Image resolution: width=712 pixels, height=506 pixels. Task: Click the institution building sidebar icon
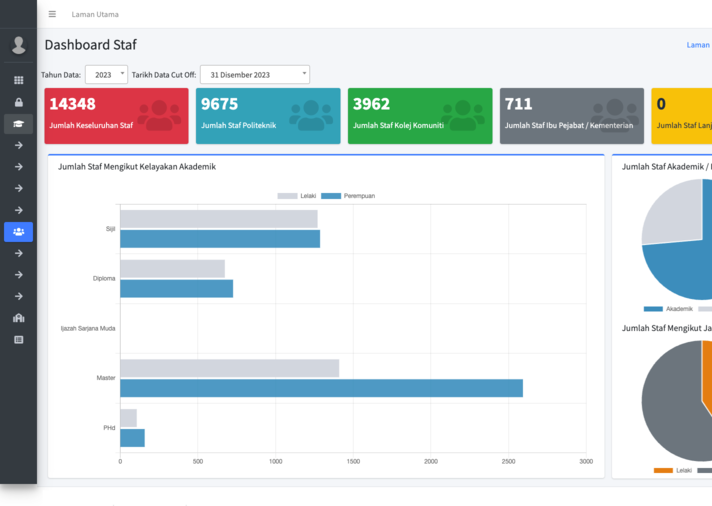click(x=18, y=318)
